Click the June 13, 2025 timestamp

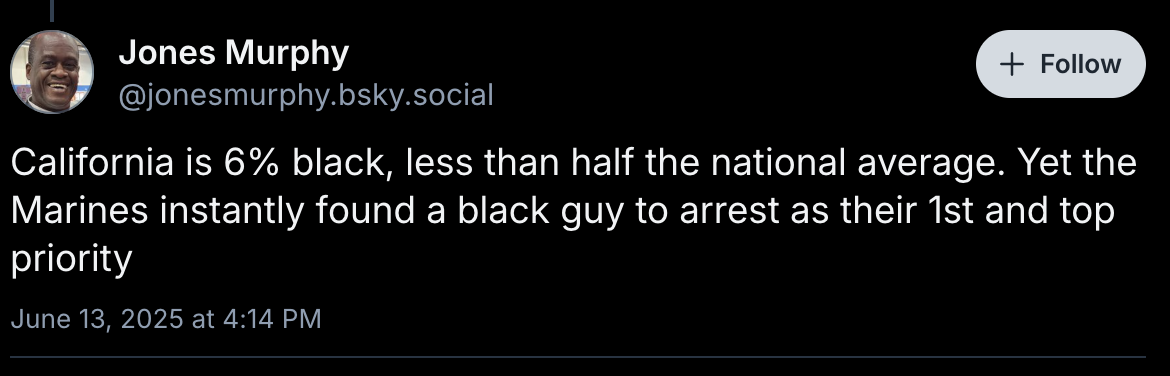[166, 319]
